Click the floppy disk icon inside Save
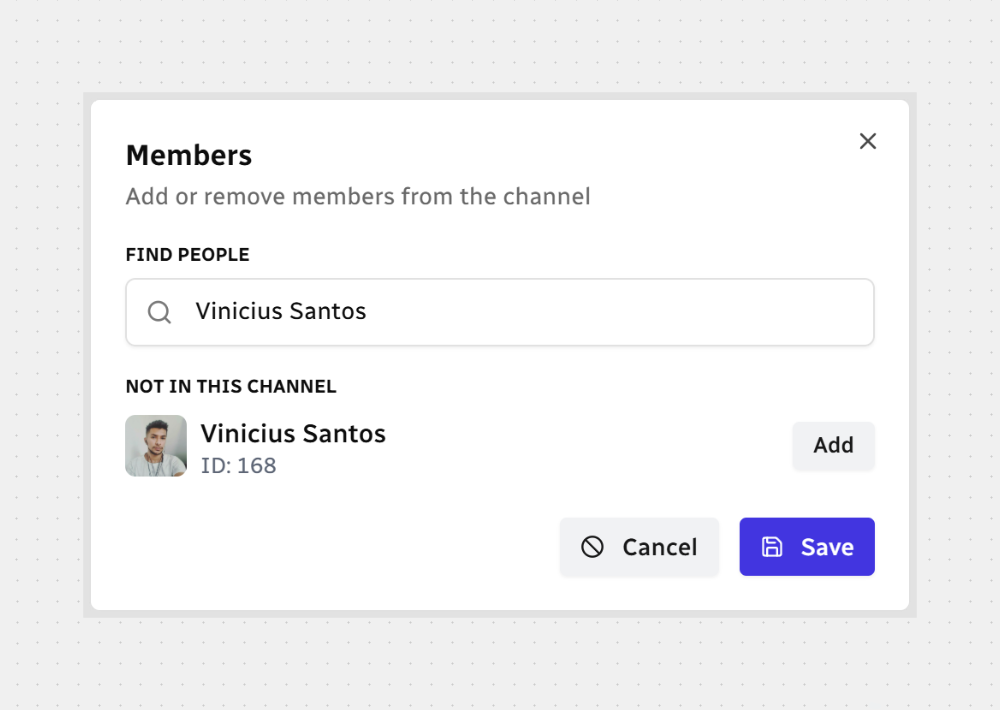 [x=772, y=547]
